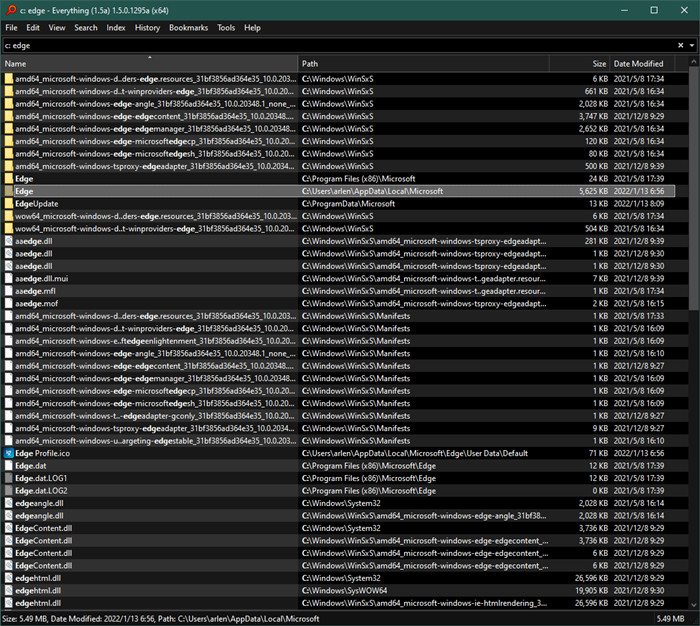Click the status bar selection details text
Viewport: 700px width, 626px height.
(x=160, y=619)
